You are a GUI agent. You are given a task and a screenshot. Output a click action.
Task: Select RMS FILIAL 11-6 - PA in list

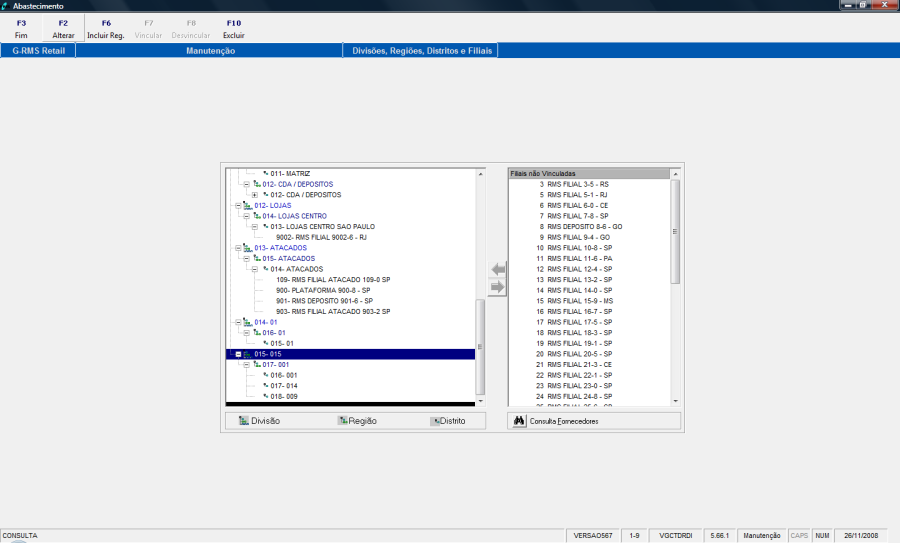coord(579,258)
